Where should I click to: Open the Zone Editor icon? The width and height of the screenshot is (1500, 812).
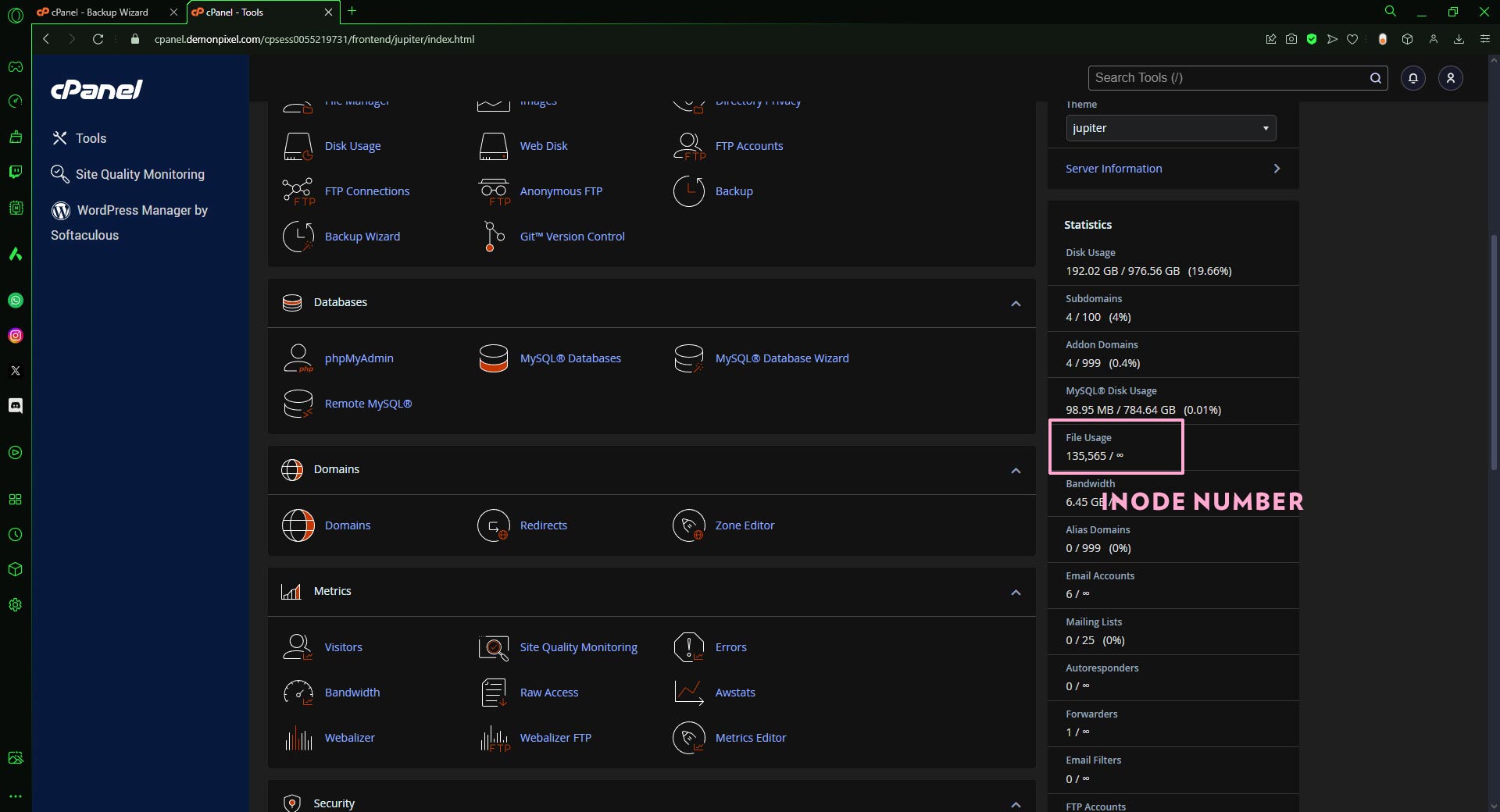pyautogui.click(x=688, y=525)
